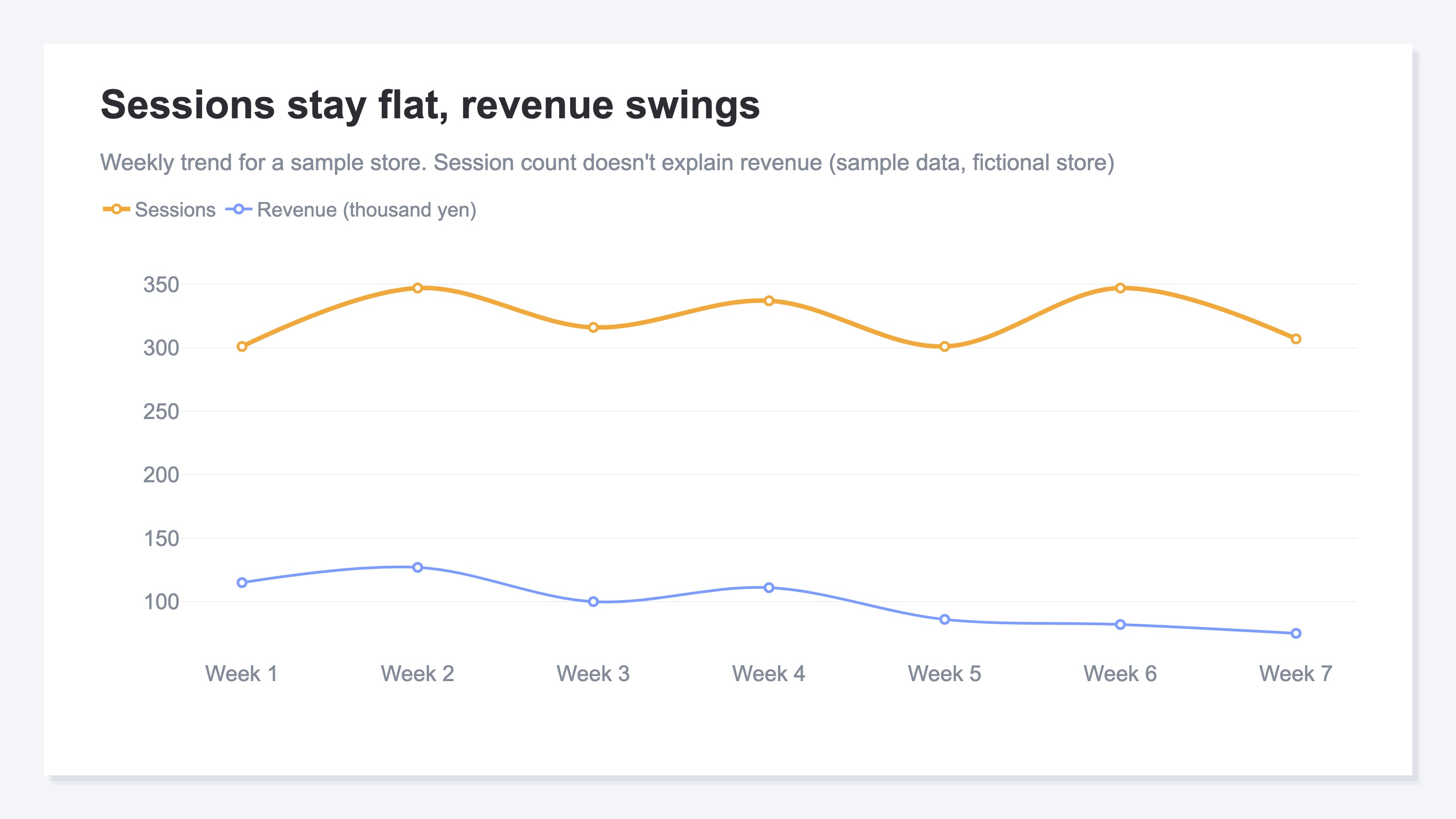Select the Sessions data point for Week 2

(x=418, y=288)
